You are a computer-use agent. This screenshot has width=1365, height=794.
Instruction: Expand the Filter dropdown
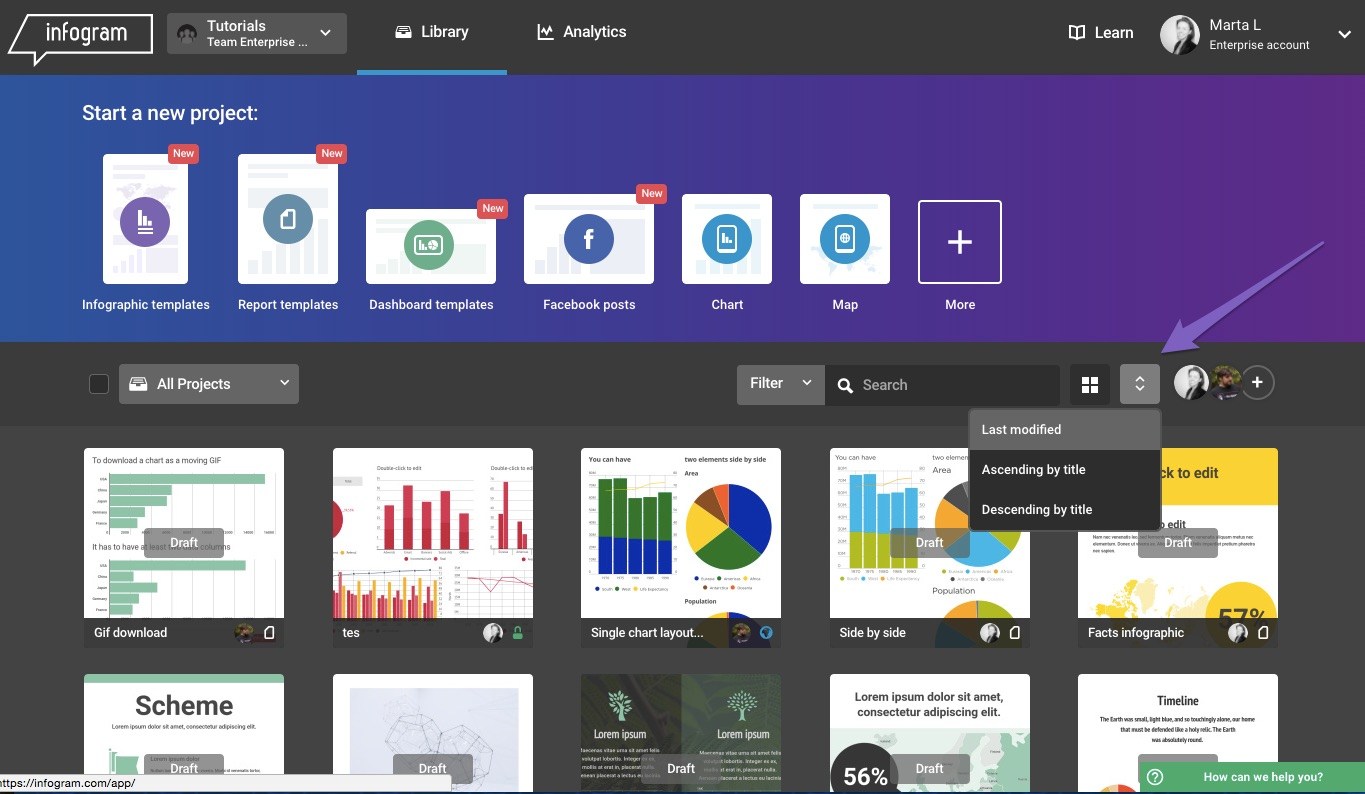[x=780, y=384]
